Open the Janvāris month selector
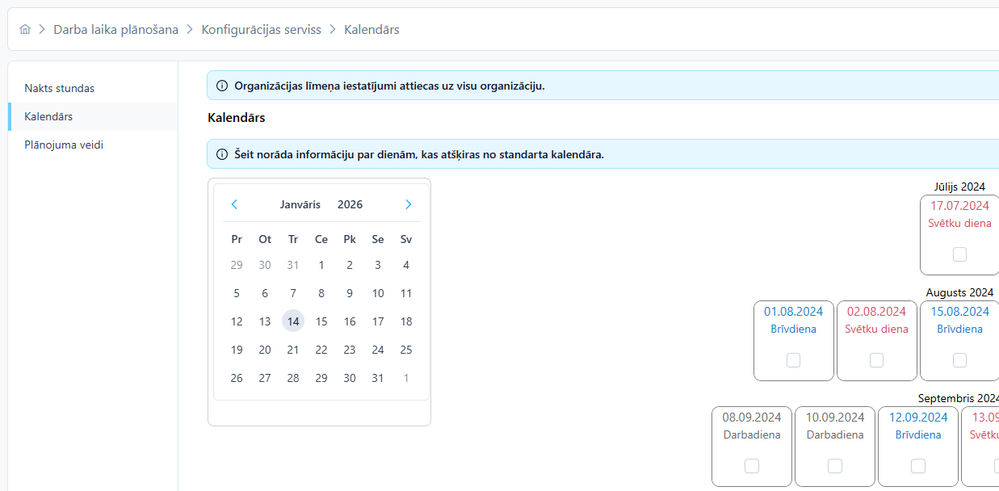Viewport: 999px width, 491px height. [300, 204]
